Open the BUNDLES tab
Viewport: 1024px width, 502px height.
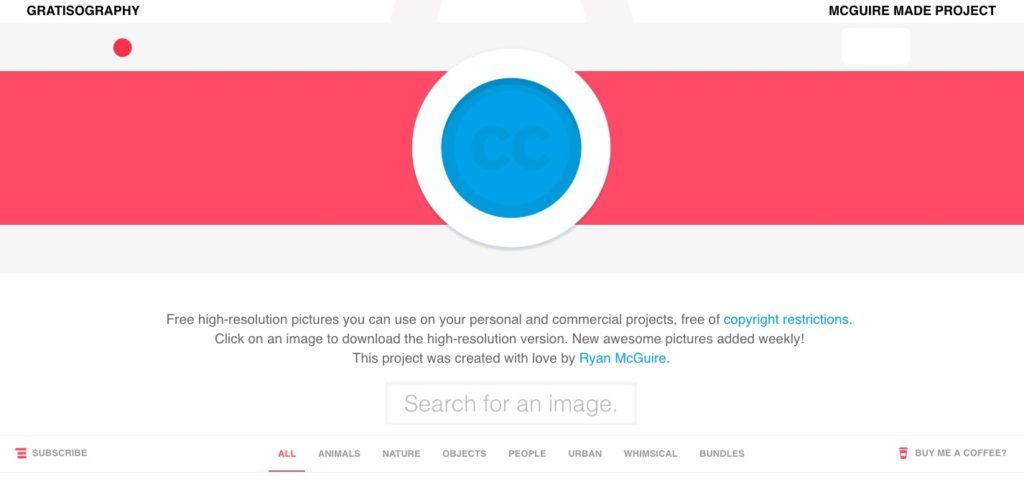coord(722,454)
